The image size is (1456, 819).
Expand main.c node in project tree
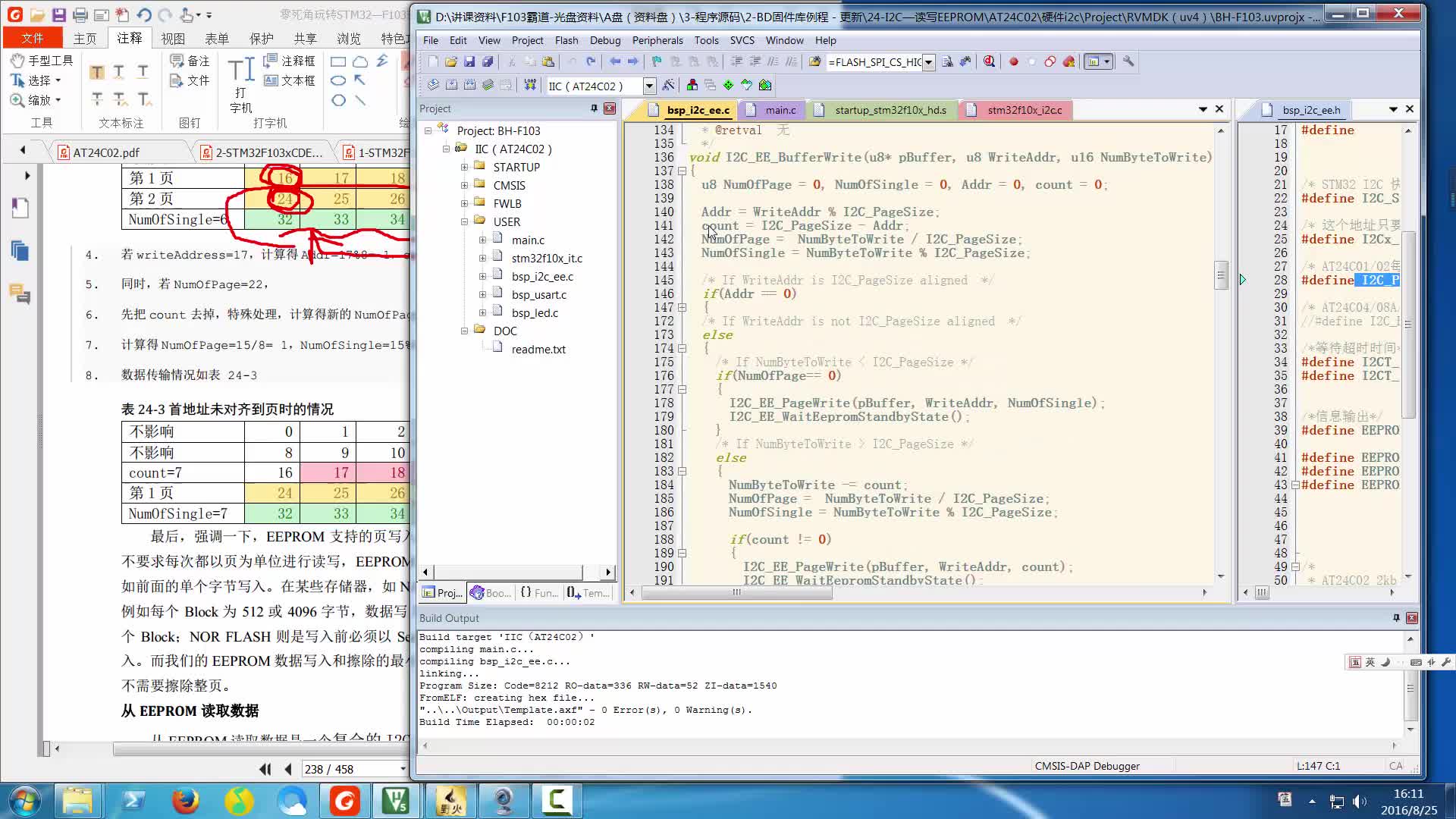tap(482, 240)
